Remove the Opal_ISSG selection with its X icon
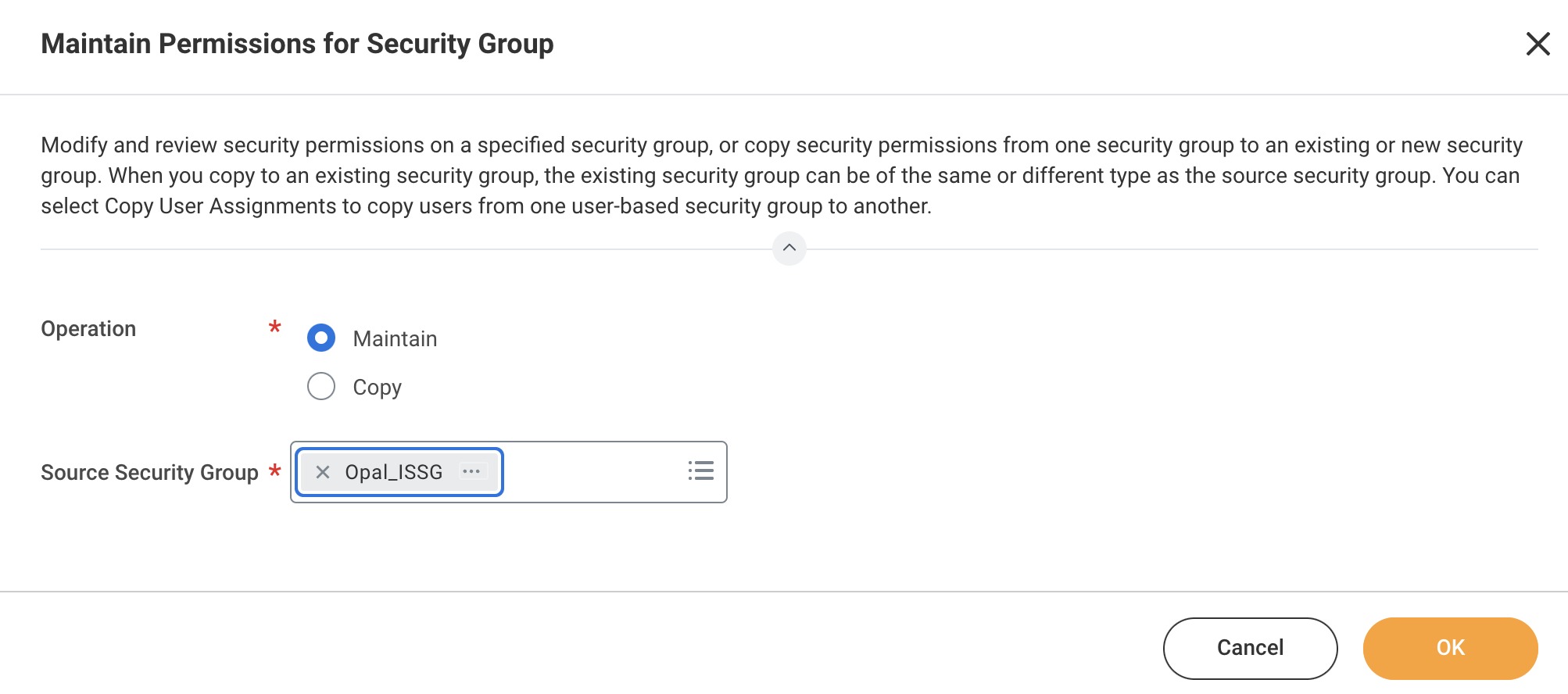Screen dimensions: 1568x694 click(323, 472)
